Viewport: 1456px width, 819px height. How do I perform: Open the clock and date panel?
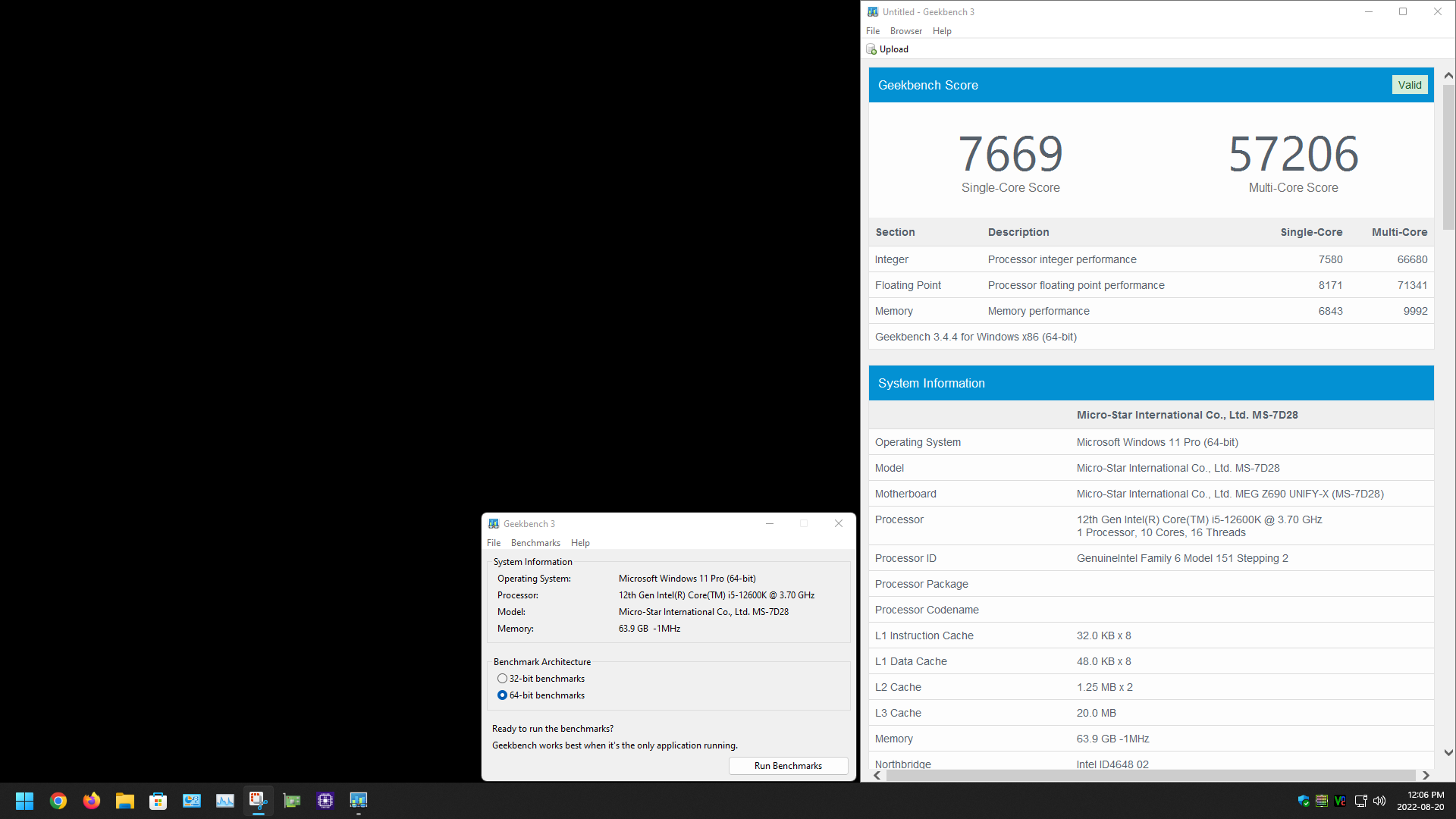tap(1420, 801)
